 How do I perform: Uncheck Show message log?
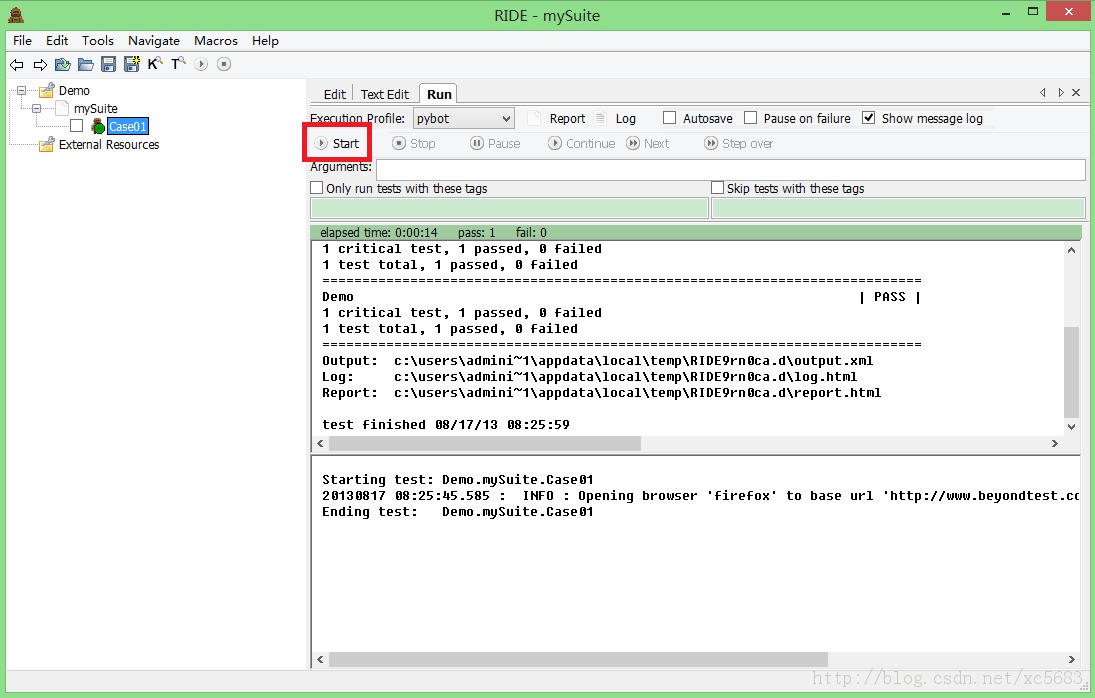[x=869, y=118]
